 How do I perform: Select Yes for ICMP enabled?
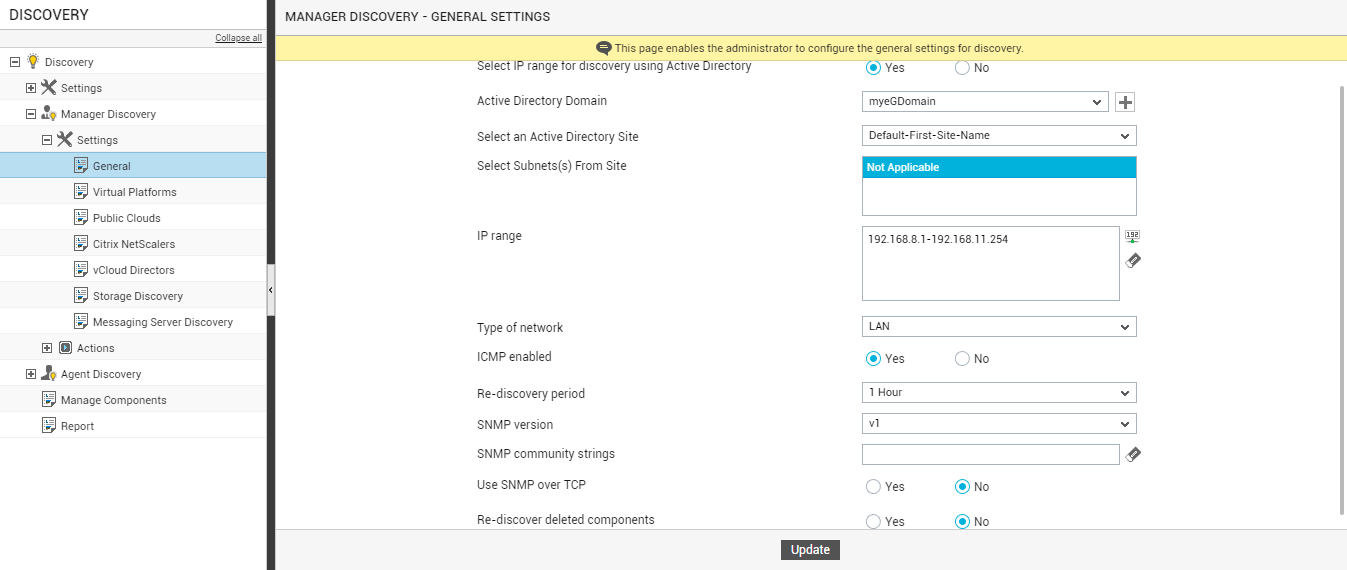[873, 358]
